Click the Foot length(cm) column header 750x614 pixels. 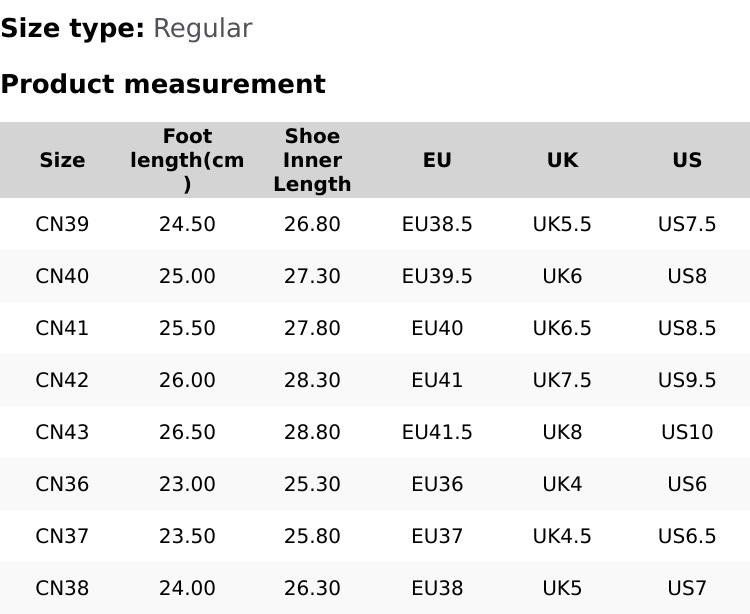(x=187, y=160)
